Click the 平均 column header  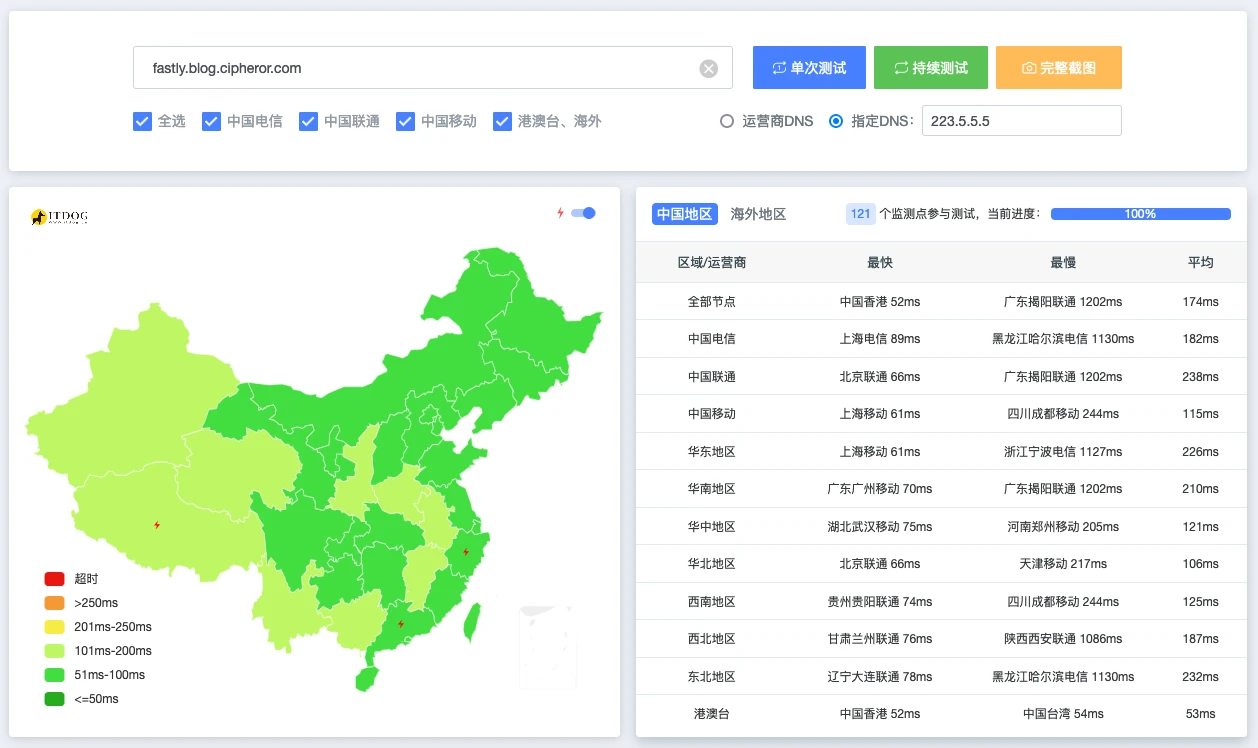(x=1201, y=262)
